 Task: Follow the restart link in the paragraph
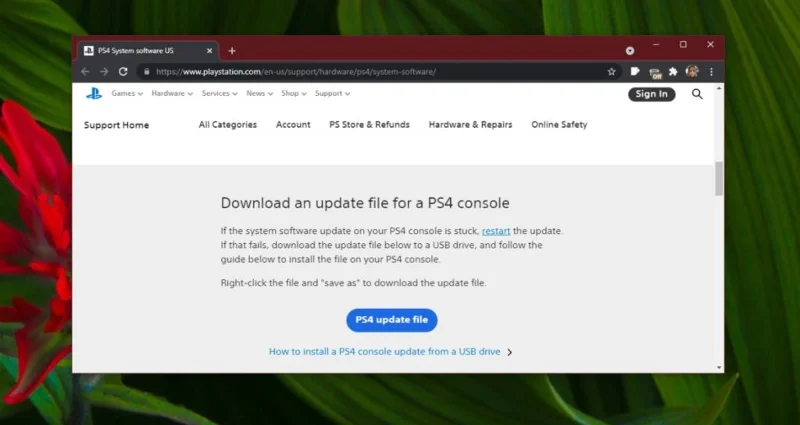tap(496, 231)
